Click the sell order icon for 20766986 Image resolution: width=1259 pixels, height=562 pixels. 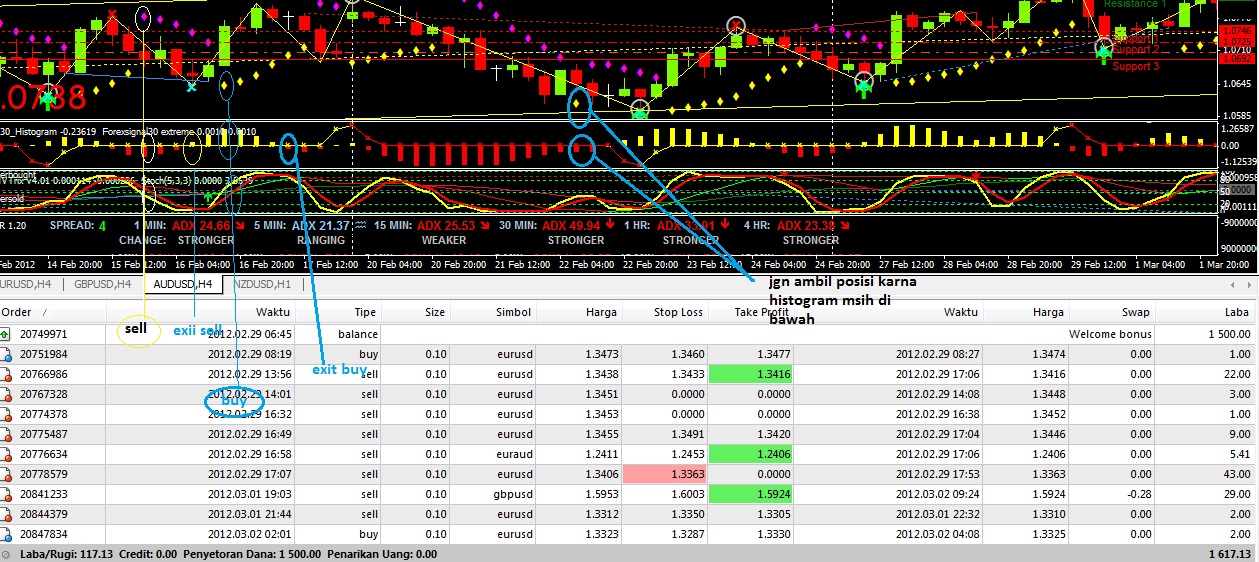pos(6,374)
